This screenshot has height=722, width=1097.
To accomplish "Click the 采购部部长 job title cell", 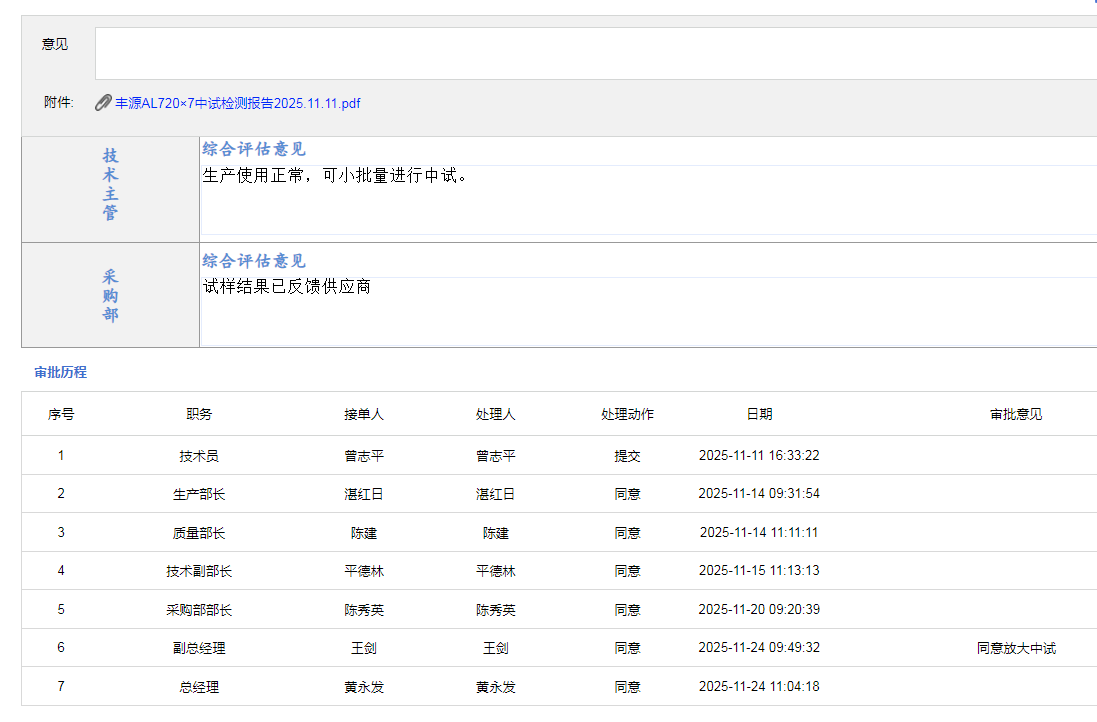I will point(199,610).
